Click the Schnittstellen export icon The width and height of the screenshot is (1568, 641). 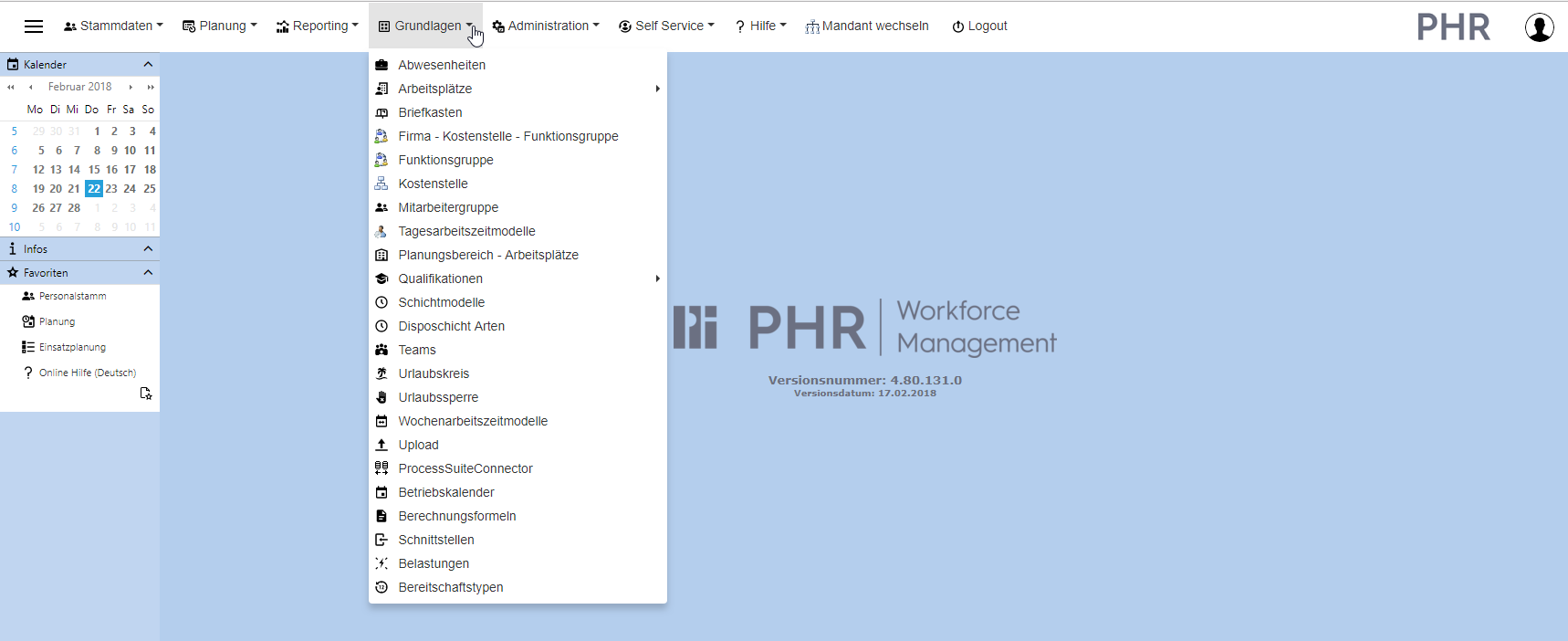[382, 540]
